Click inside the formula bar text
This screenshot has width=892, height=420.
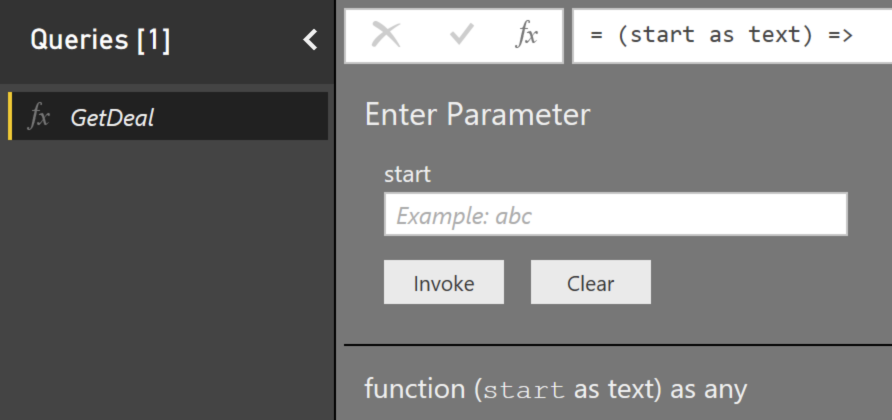[720, 35]
